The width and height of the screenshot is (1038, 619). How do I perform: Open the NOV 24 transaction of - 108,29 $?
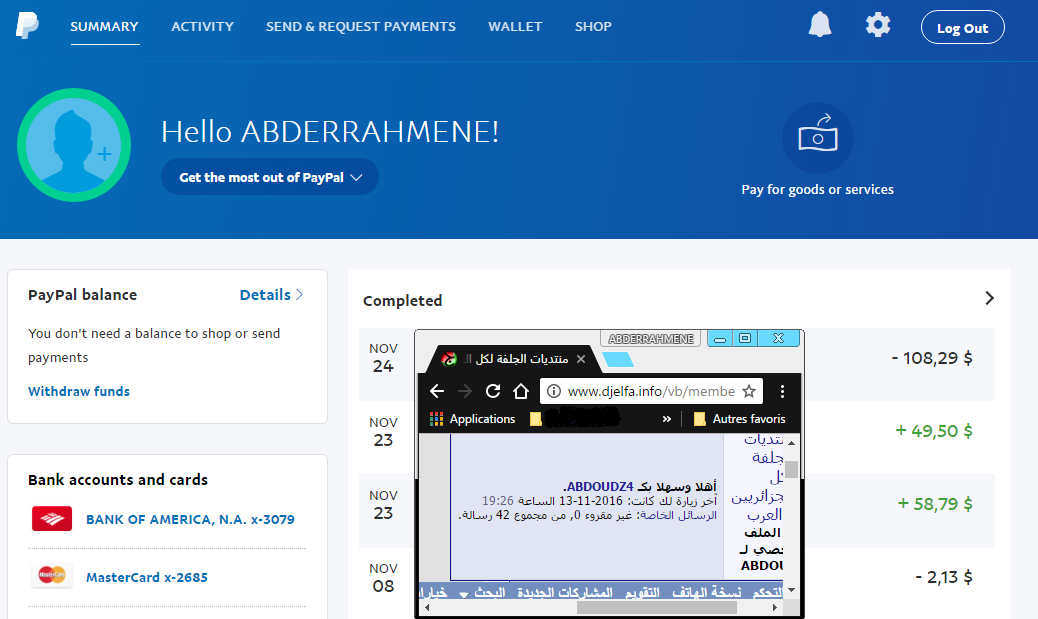click(677, 365)
